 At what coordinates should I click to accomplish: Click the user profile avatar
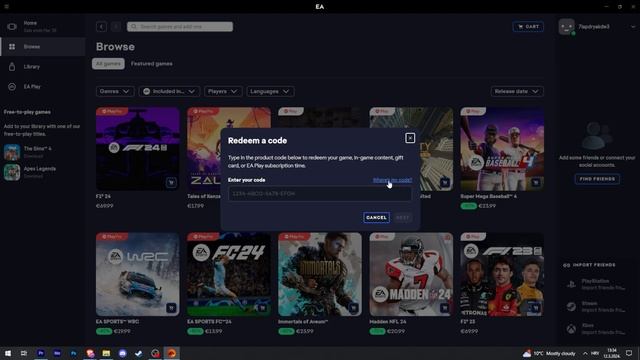tap(567, 27)
